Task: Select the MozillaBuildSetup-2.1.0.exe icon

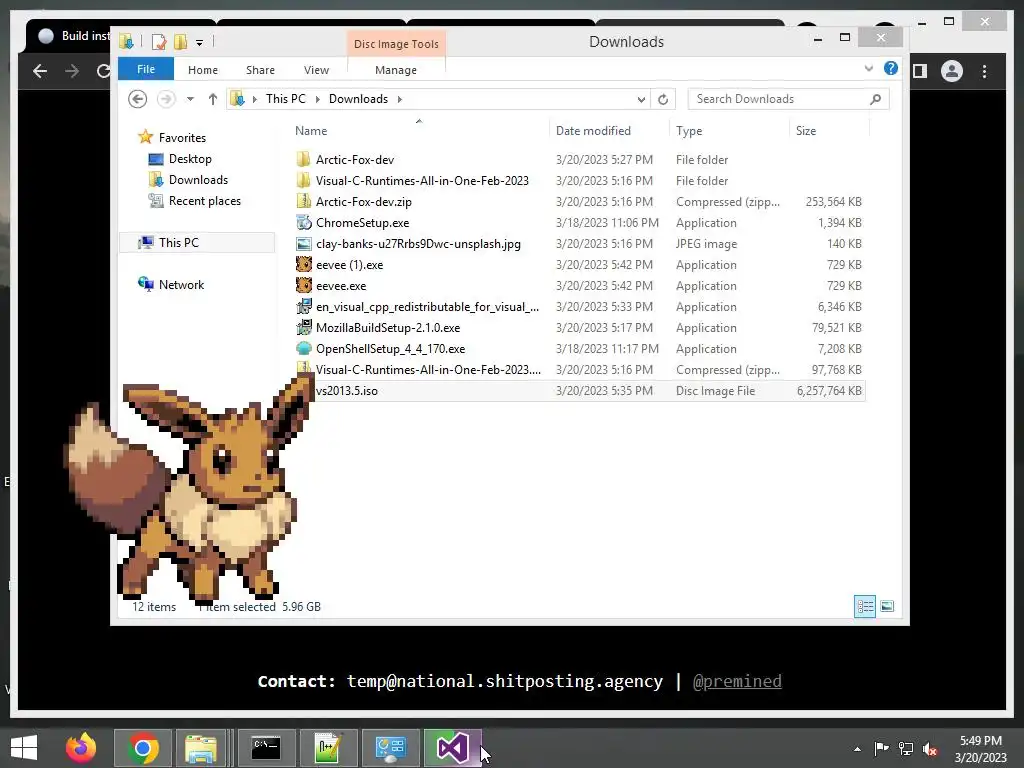Action: [303, 327]
